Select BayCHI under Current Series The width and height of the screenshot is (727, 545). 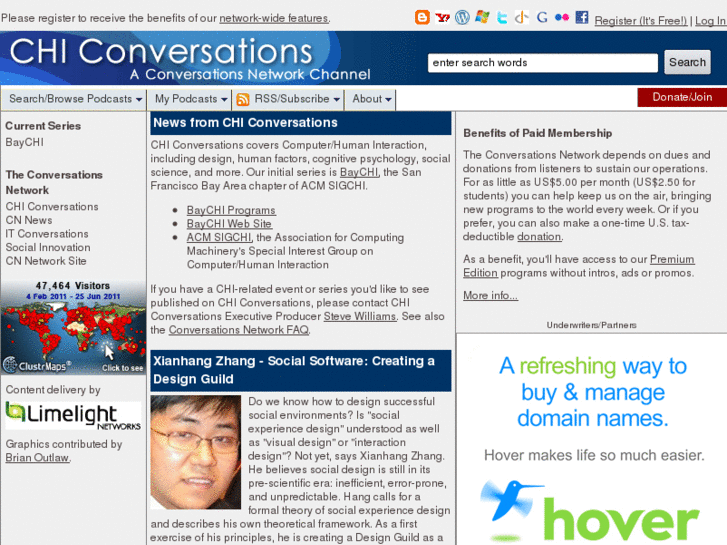pos(25,142)
